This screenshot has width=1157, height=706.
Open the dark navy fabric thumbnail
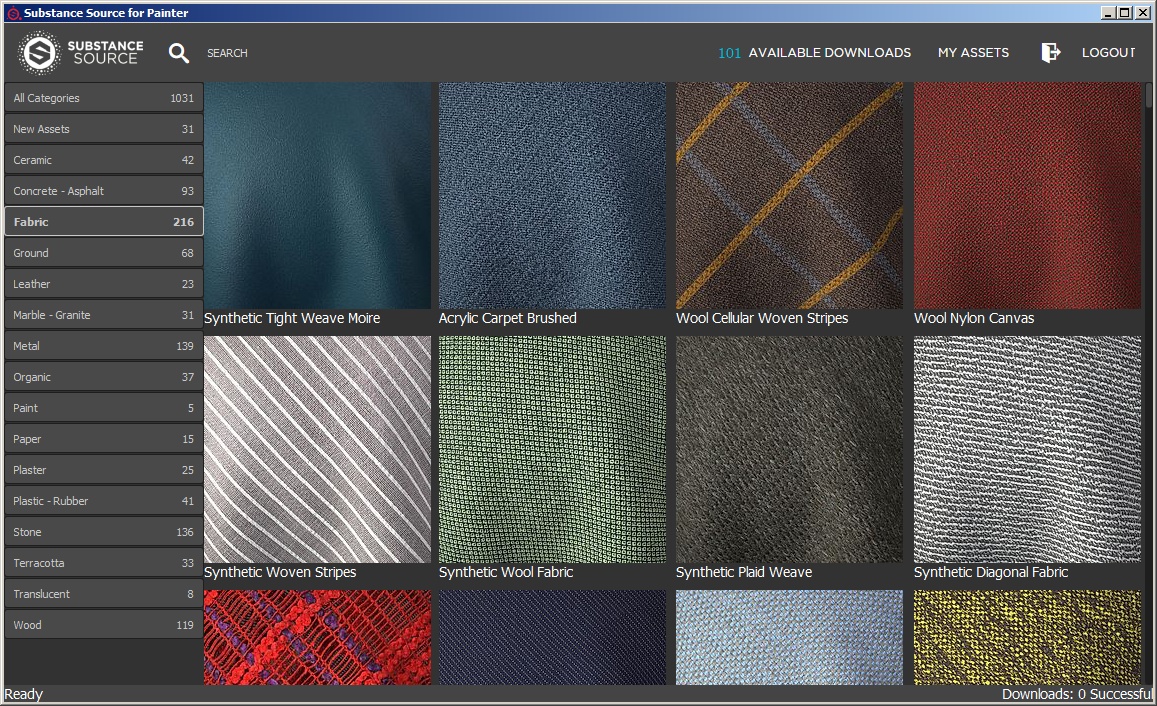coord(552,637)
